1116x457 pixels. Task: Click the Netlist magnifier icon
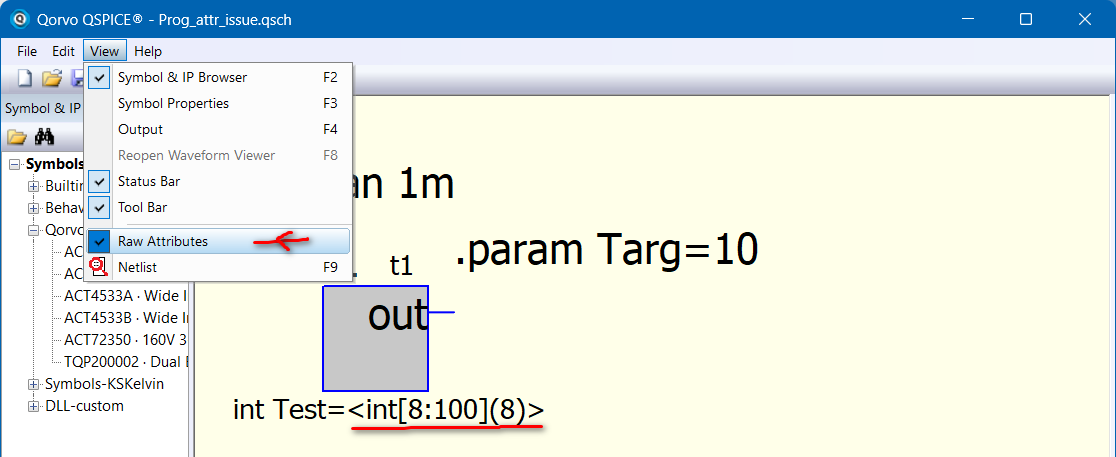[99, 268]
